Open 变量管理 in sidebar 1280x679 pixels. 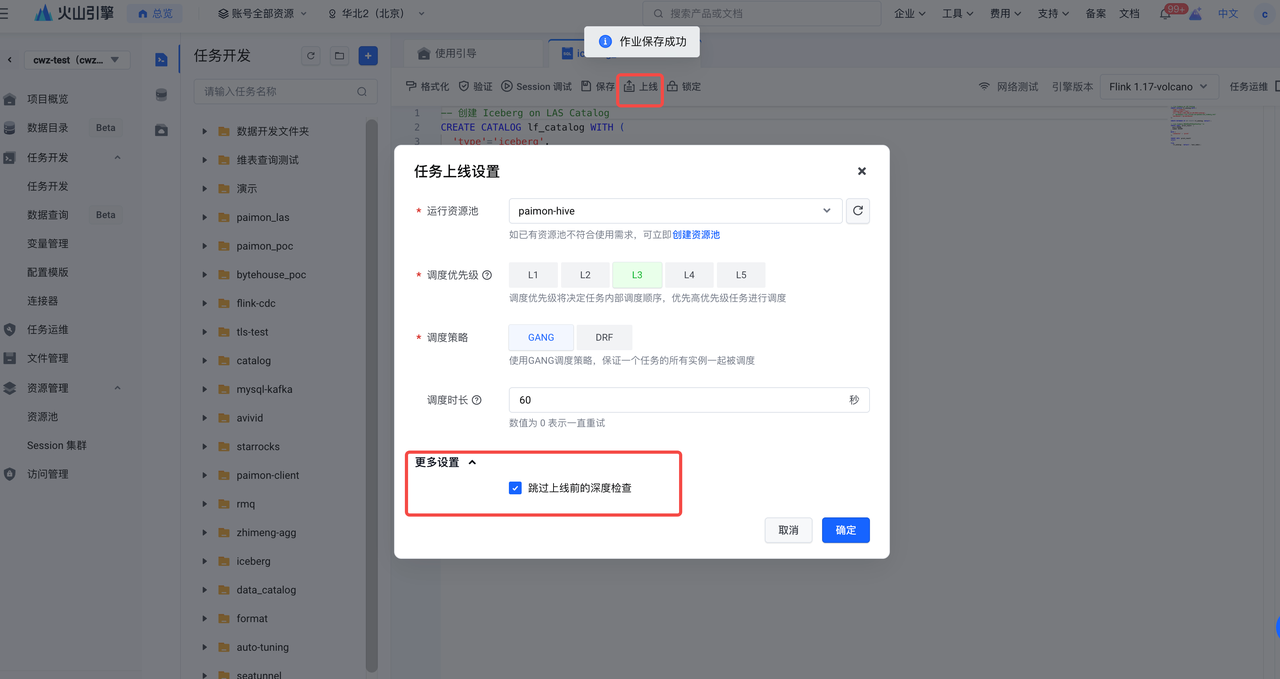pyautogui.click(x=48, y=243)
